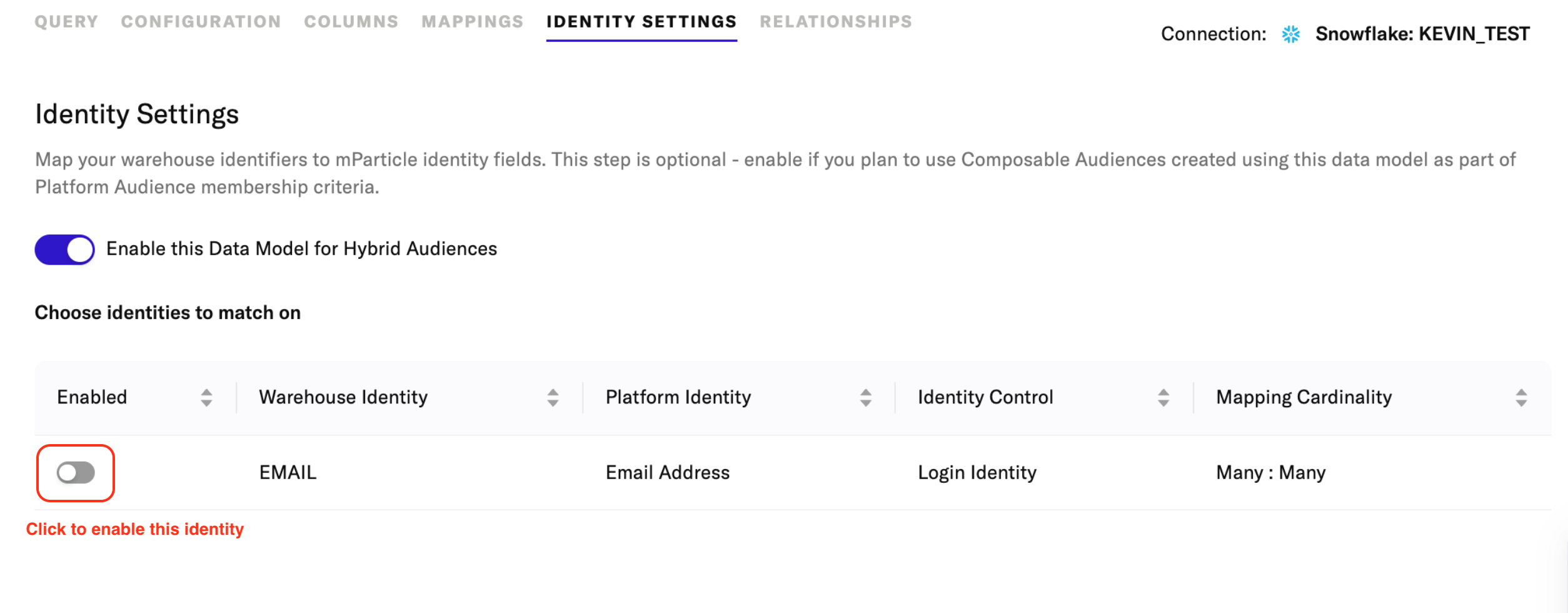Open Identity Control sort options

click(x=1163, y=397)
